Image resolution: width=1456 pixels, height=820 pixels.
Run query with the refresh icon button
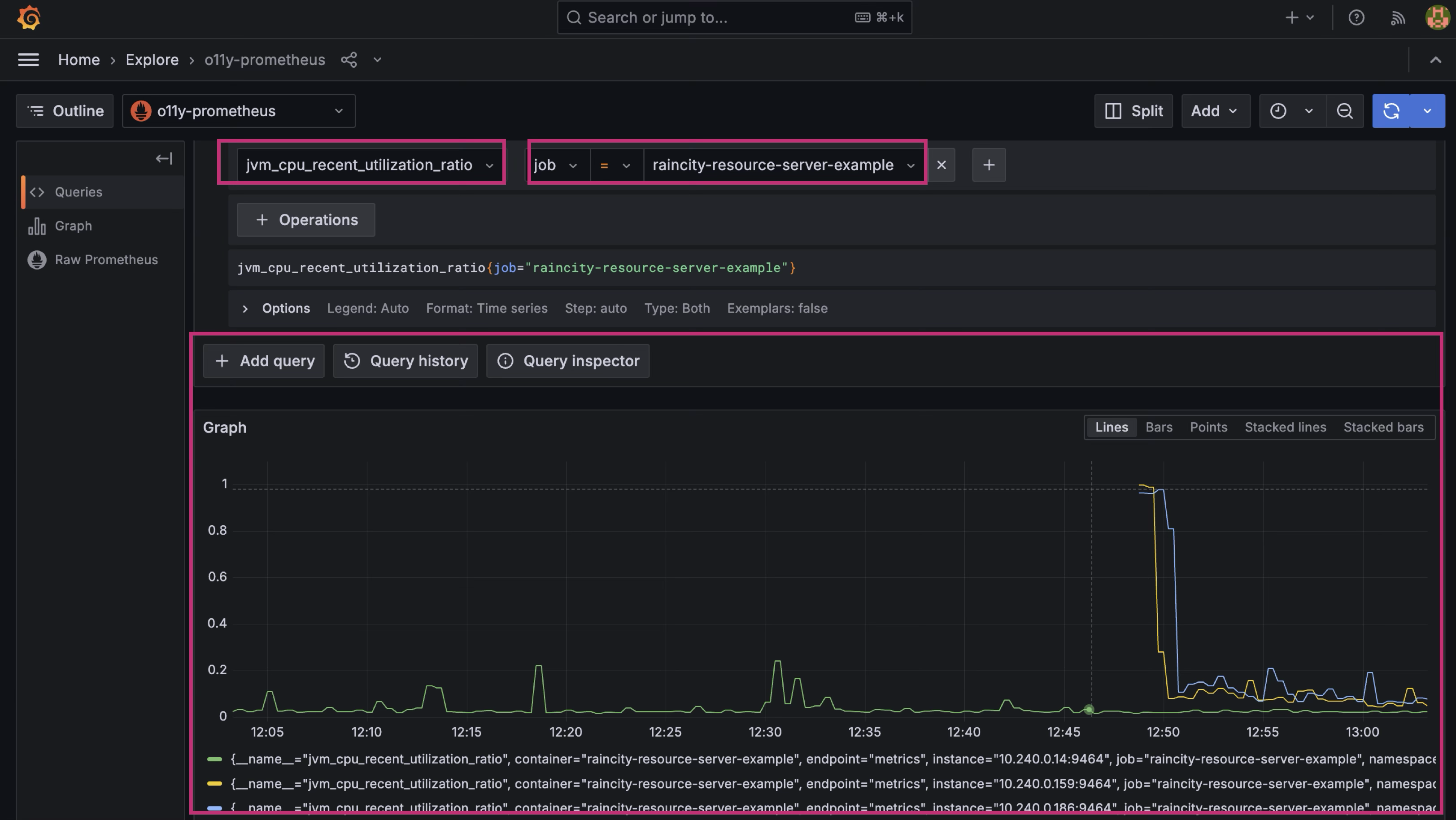(1391, 111)
